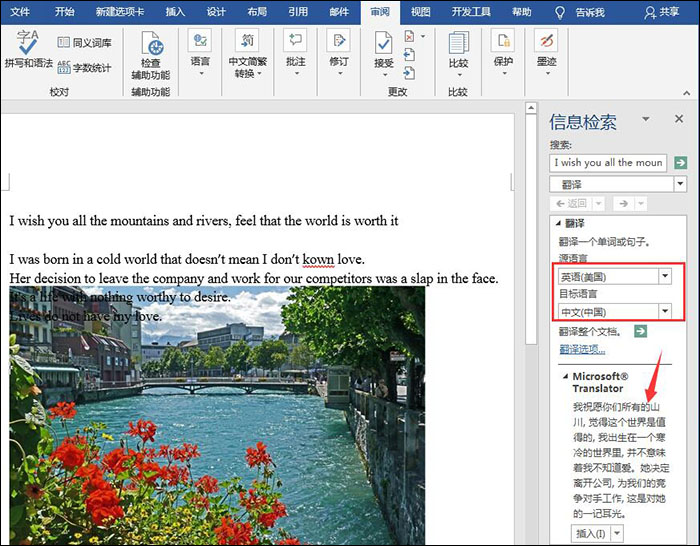
Task: Switch to the Home (开始) tab
Action: coord(64,12)
